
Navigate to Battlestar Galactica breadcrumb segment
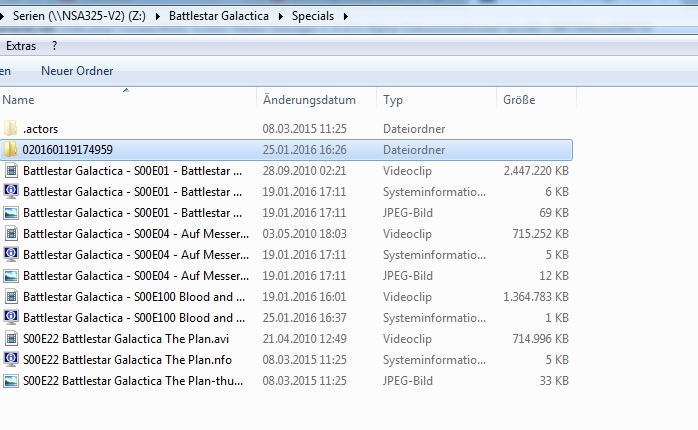point(219,16)
